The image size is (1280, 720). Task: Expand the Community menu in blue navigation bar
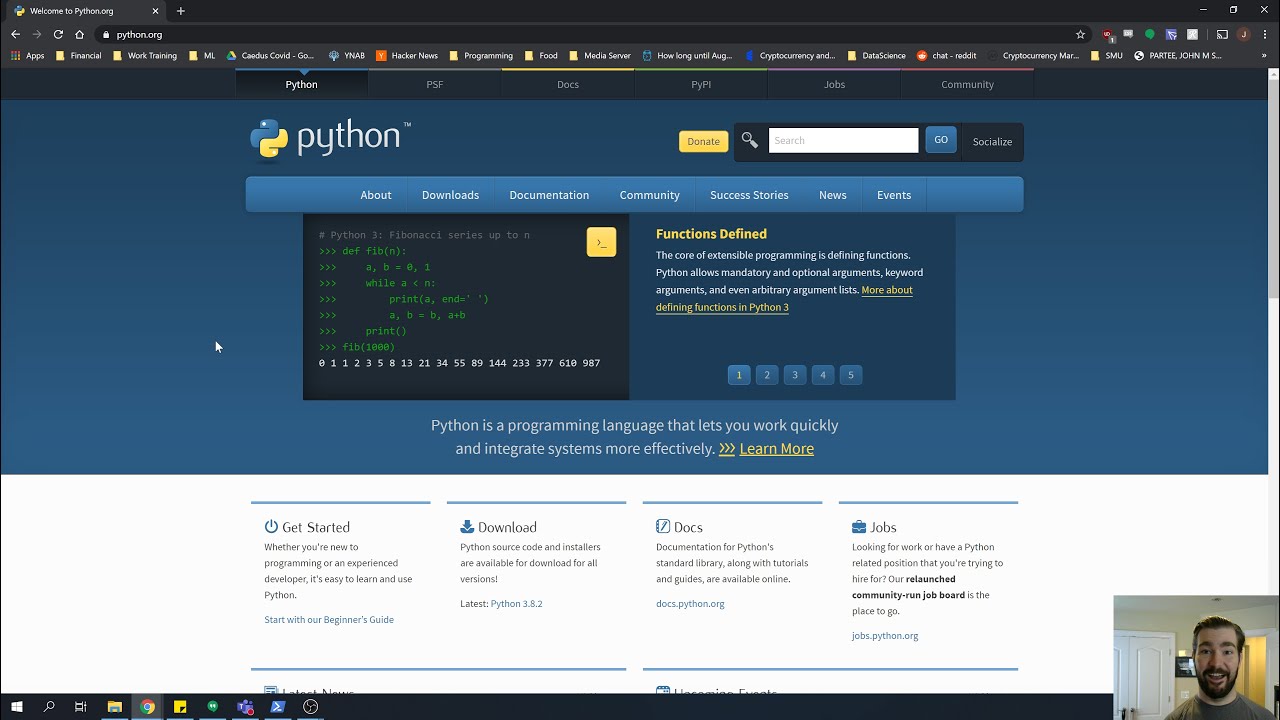(x=649, y=195)
